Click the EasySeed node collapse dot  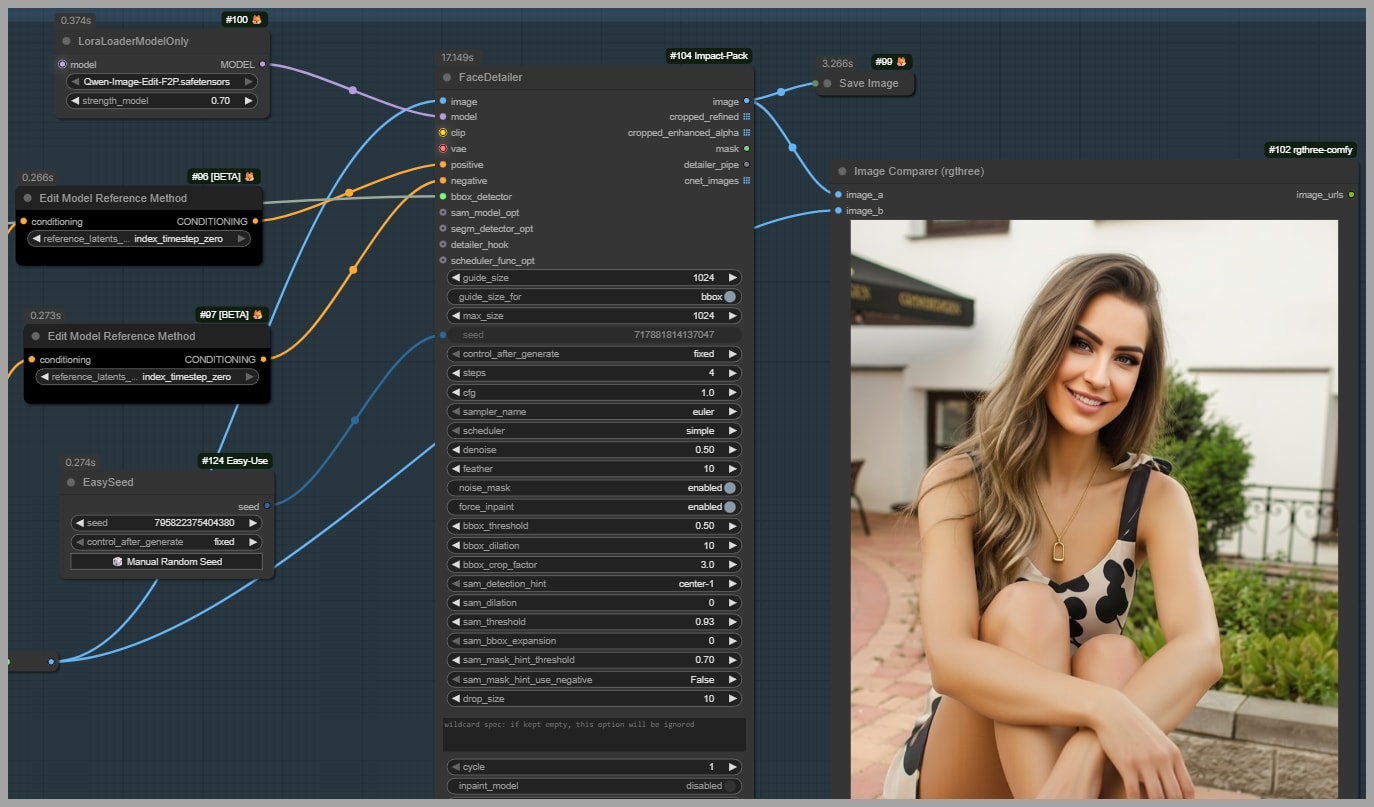(70, 482)
